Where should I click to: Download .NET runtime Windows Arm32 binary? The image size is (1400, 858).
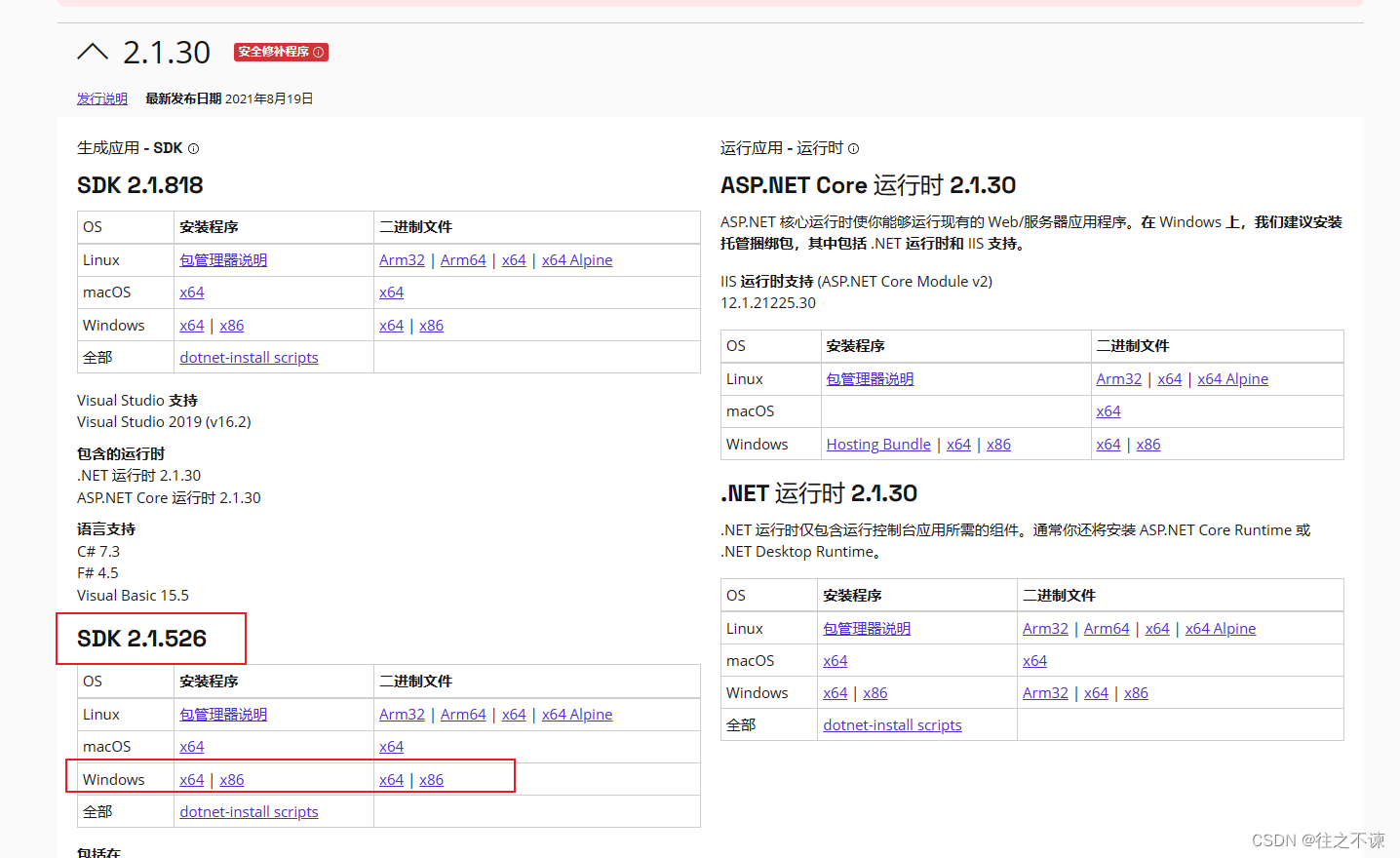[x=1045, y=693]
